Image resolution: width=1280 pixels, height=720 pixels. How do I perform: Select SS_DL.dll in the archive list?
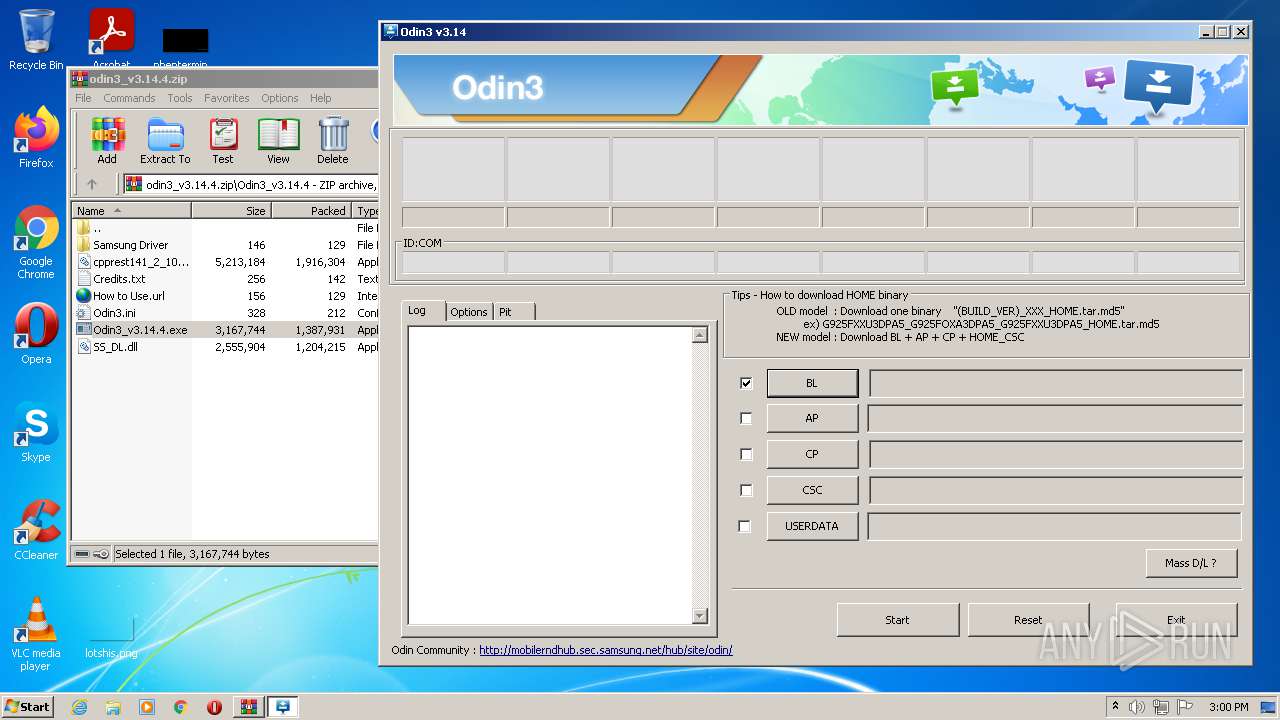click(225, 347)
